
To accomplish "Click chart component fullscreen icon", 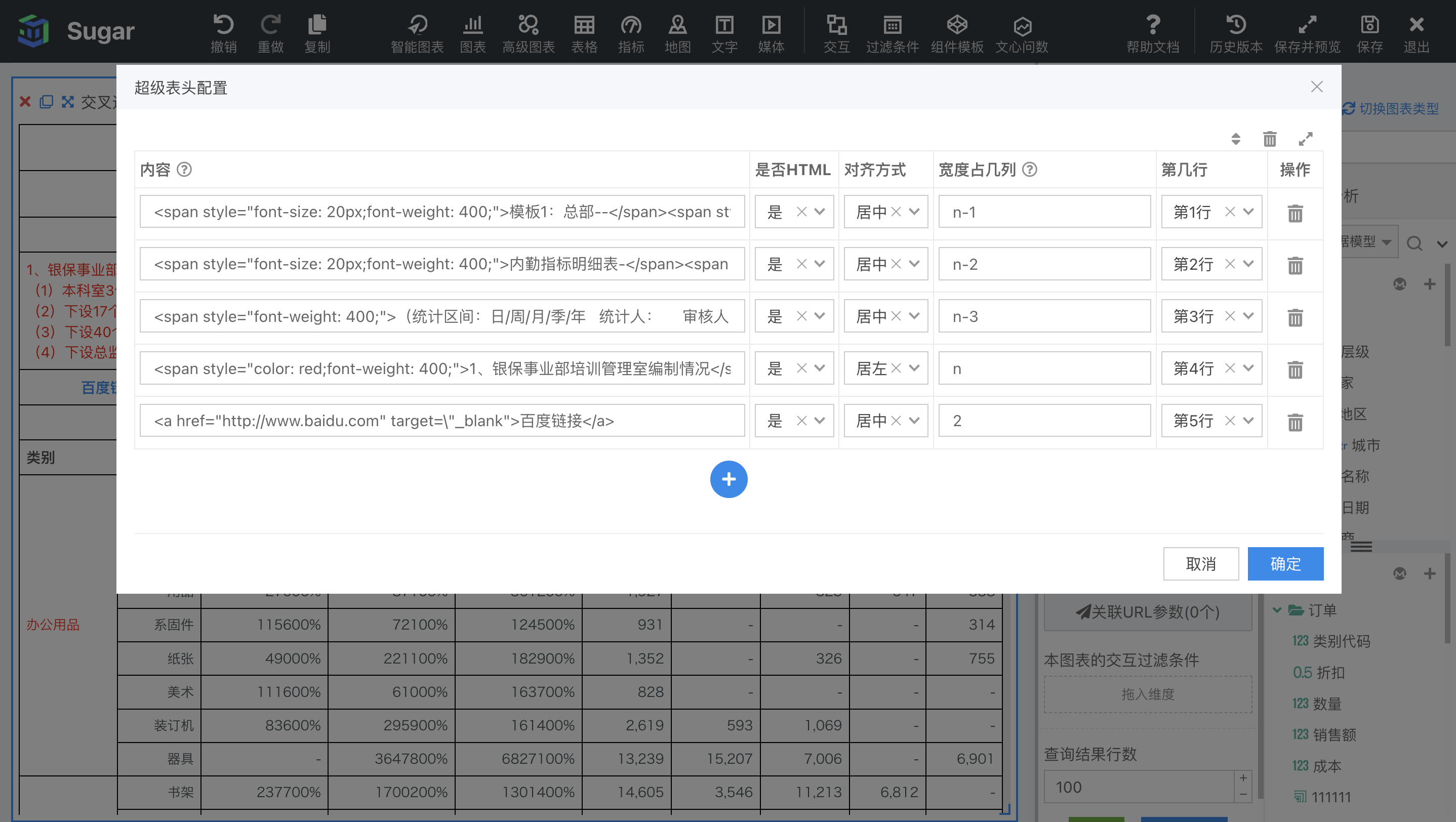I will click(x=68, y=102).
